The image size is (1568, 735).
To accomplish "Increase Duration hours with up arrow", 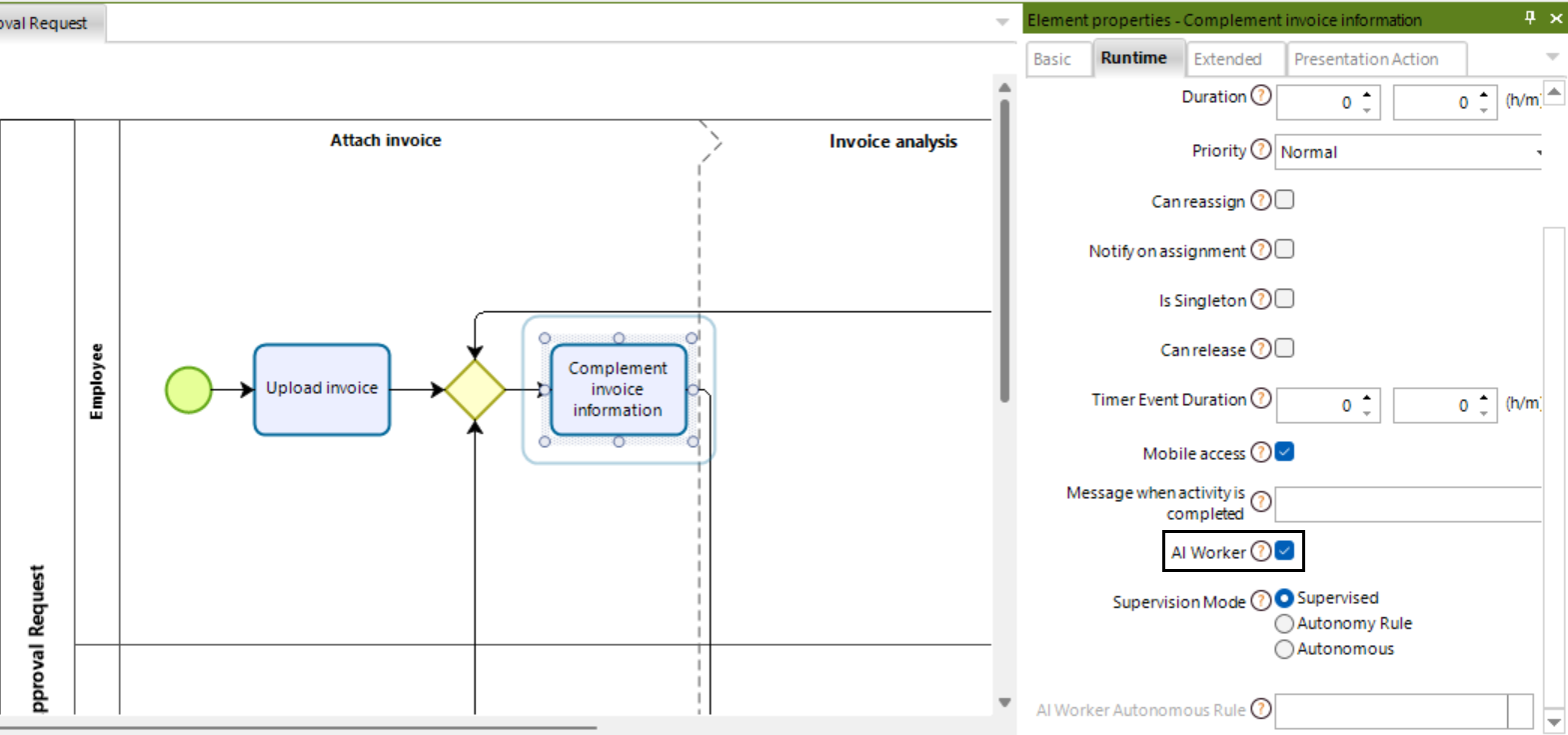I will [1367, 95].
